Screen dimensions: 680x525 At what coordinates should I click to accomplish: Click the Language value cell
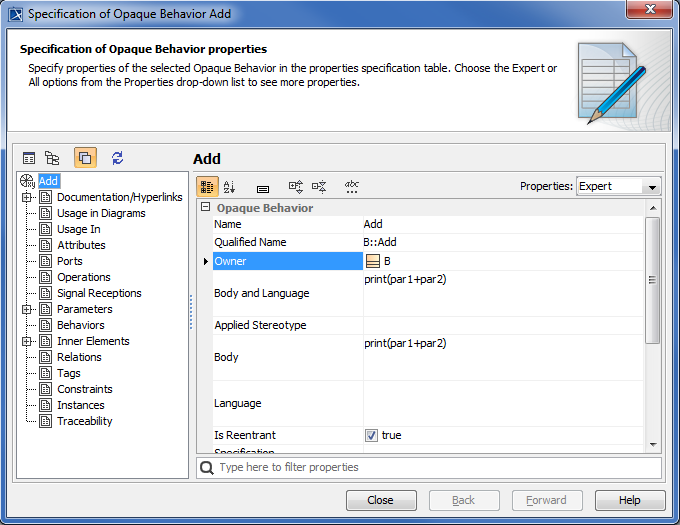point(503,404)
